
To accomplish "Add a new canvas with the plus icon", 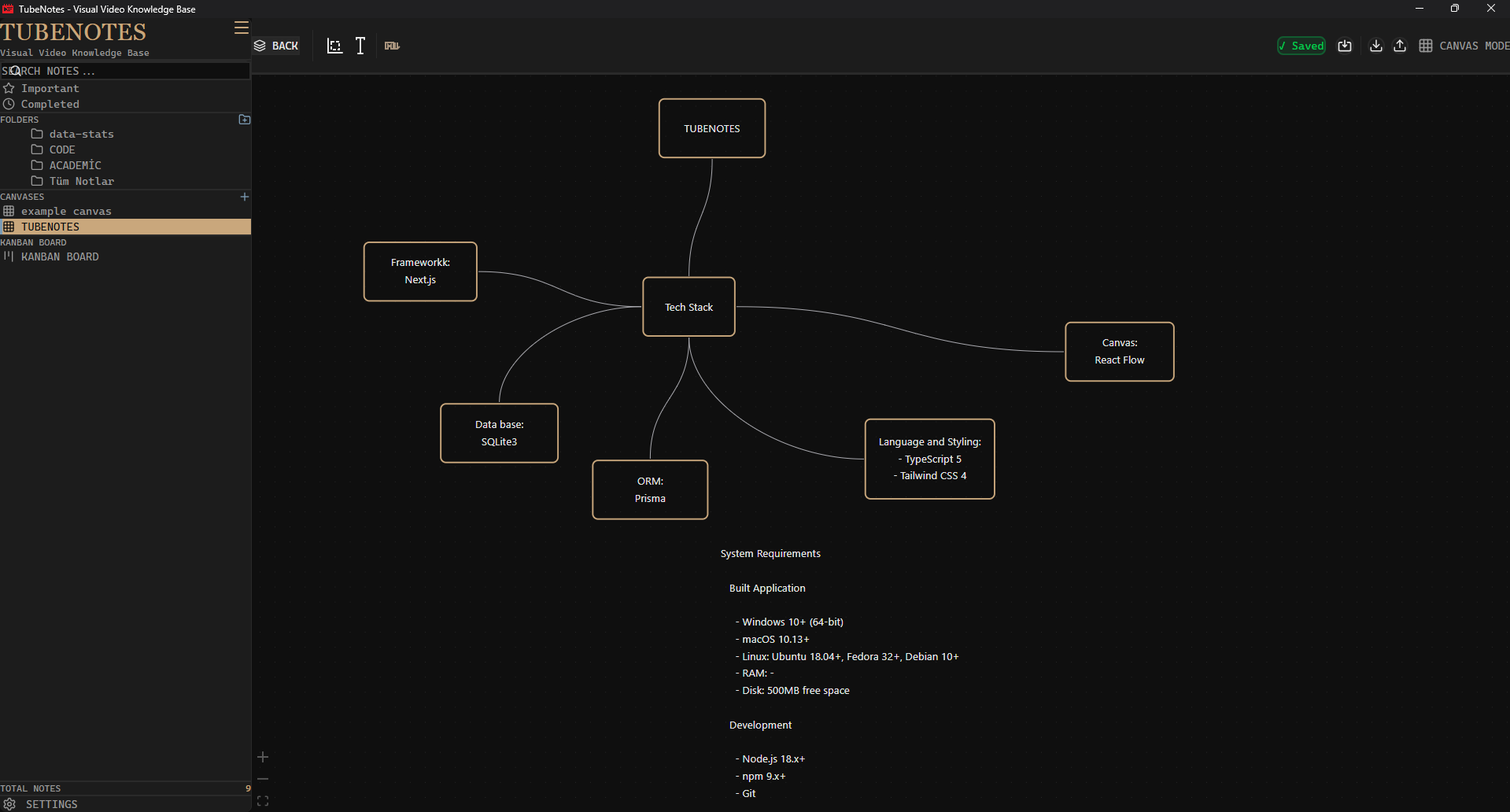I will point(244,197).
